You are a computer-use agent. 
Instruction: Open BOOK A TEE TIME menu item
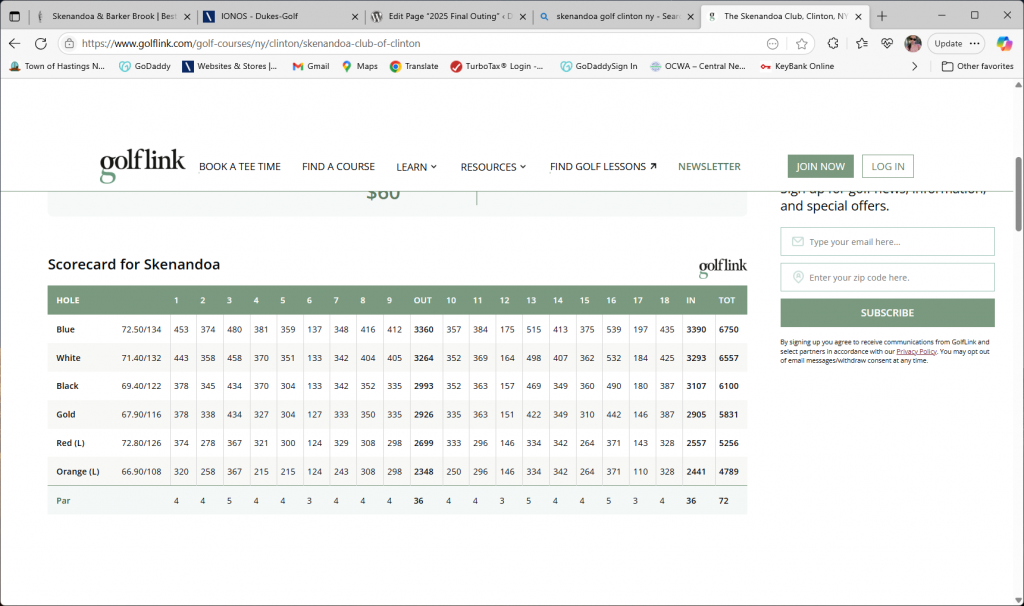pos(239,167)
